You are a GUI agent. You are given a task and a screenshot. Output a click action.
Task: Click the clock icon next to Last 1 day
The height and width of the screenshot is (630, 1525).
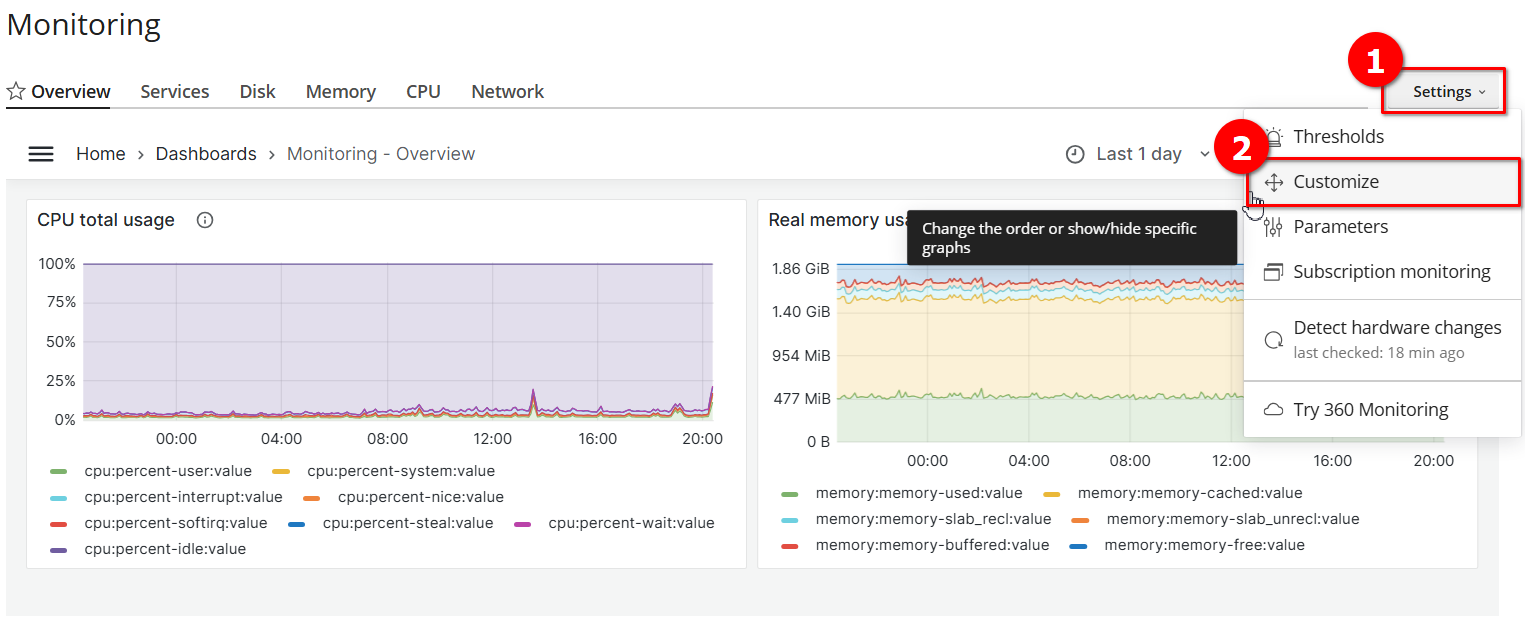(1075, 154)
